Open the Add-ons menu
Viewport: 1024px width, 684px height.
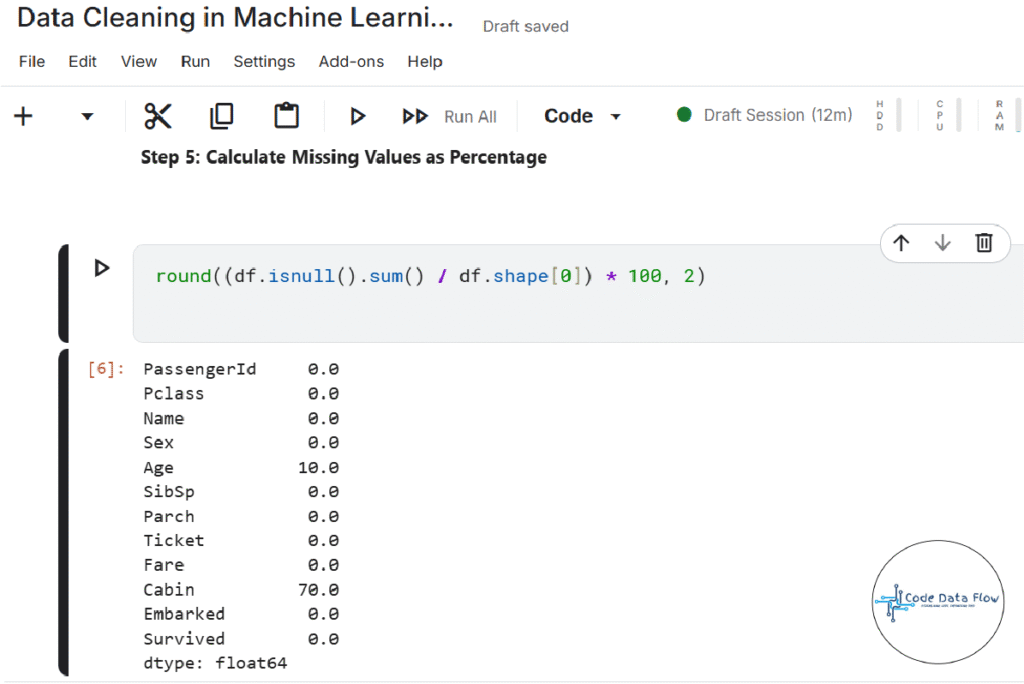(351, 61)
